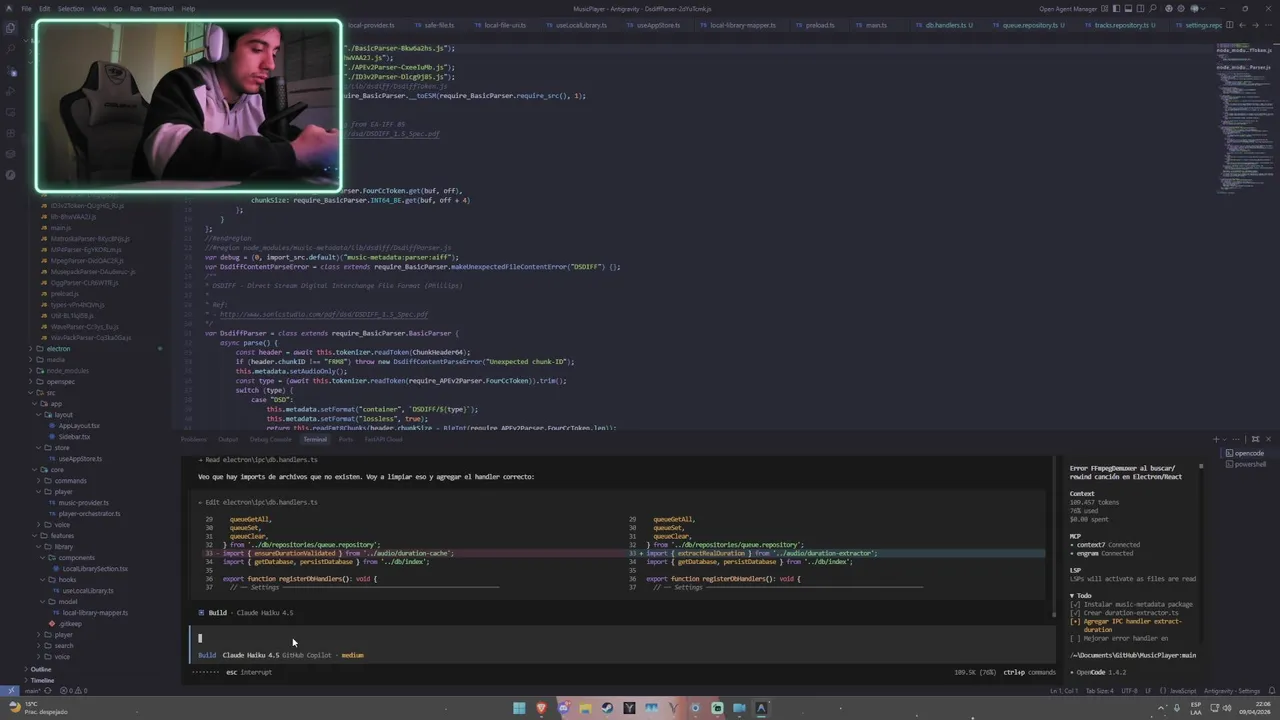Expand the media folder
The width and height of the screenshot is (1280, 720).
coord(56,359)
